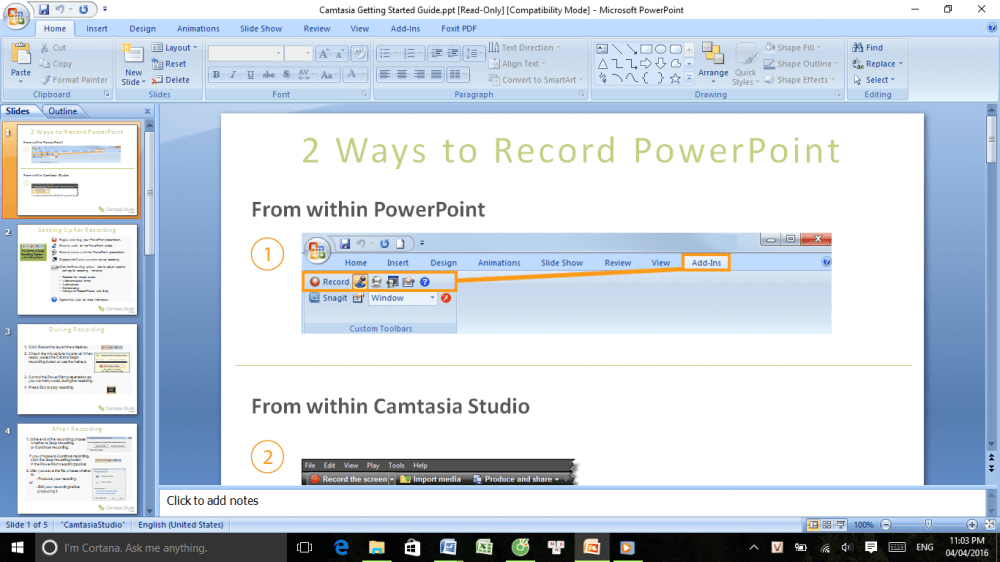Open the Windows Start menu

[17, 547]
